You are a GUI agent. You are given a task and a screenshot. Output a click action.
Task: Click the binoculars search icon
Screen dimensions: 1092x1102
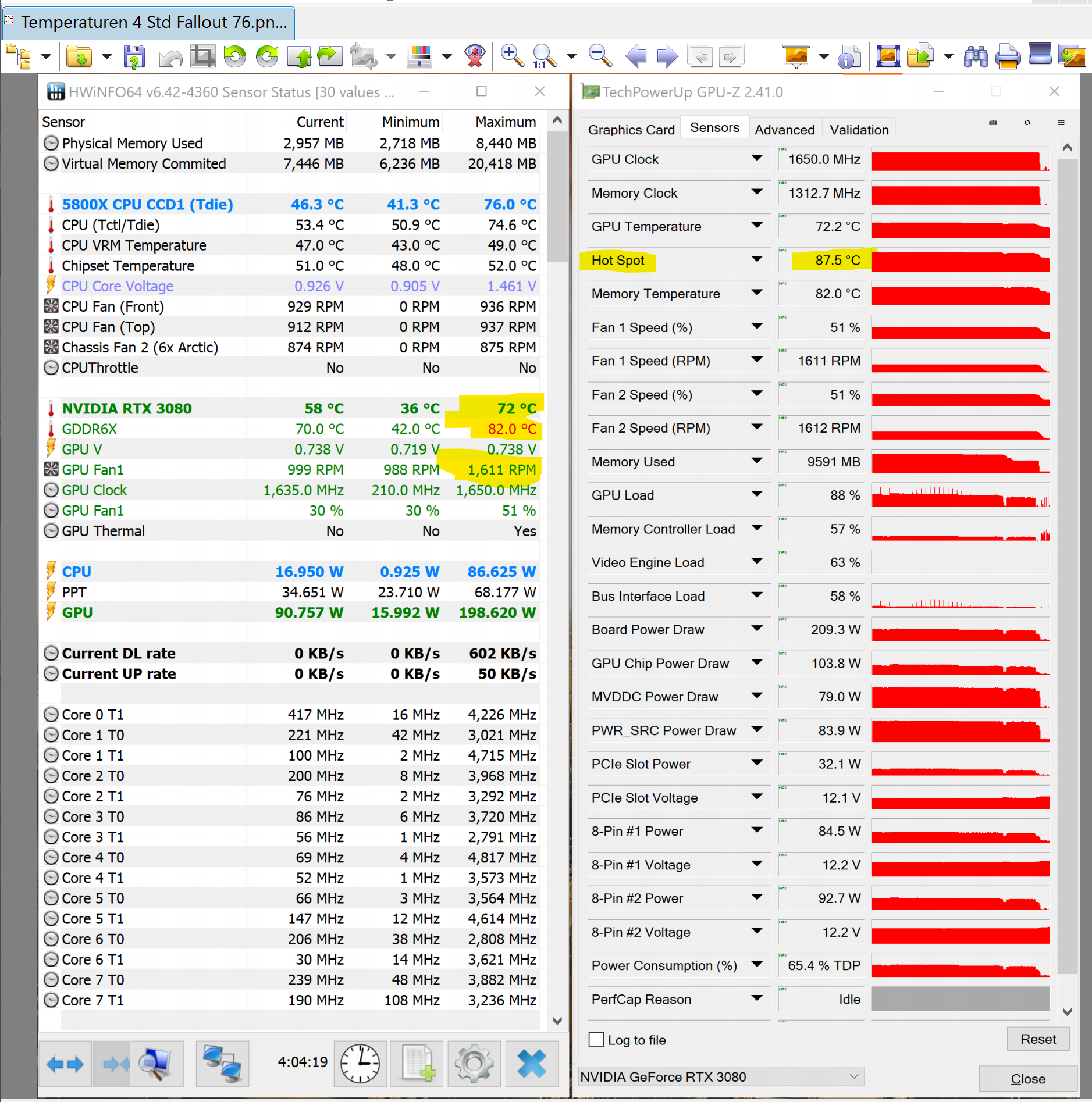(976, 57)
